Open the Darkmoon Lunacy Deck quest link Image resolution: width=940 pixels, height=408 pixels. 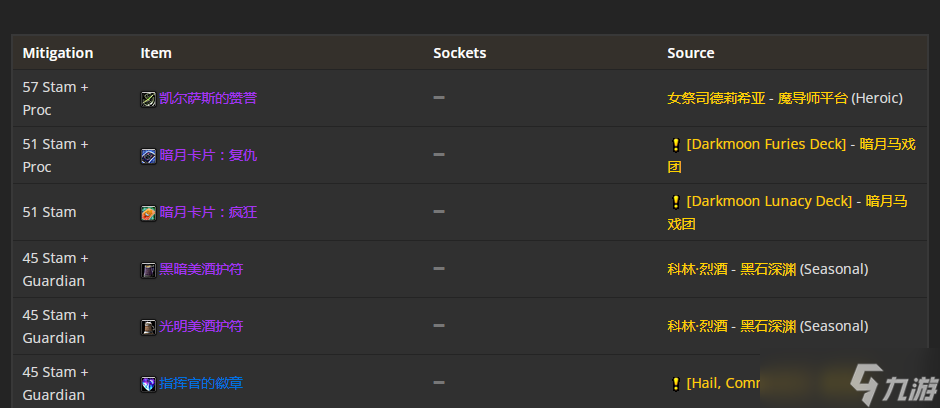(x=769, y=201)
